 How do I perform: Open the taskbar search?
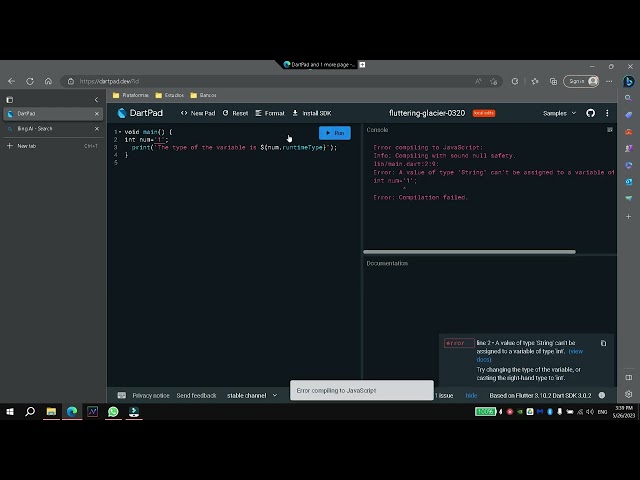point(30,411)
